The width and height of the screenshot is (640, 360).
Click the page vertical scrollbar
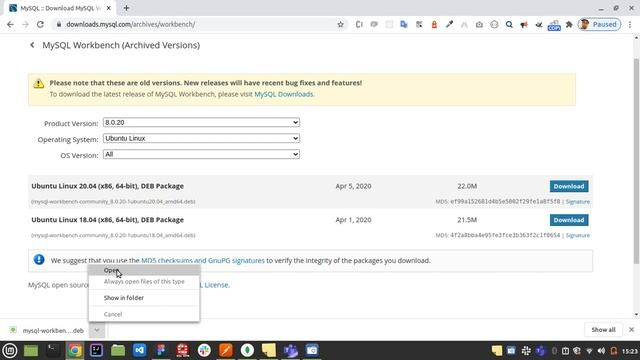636,160
